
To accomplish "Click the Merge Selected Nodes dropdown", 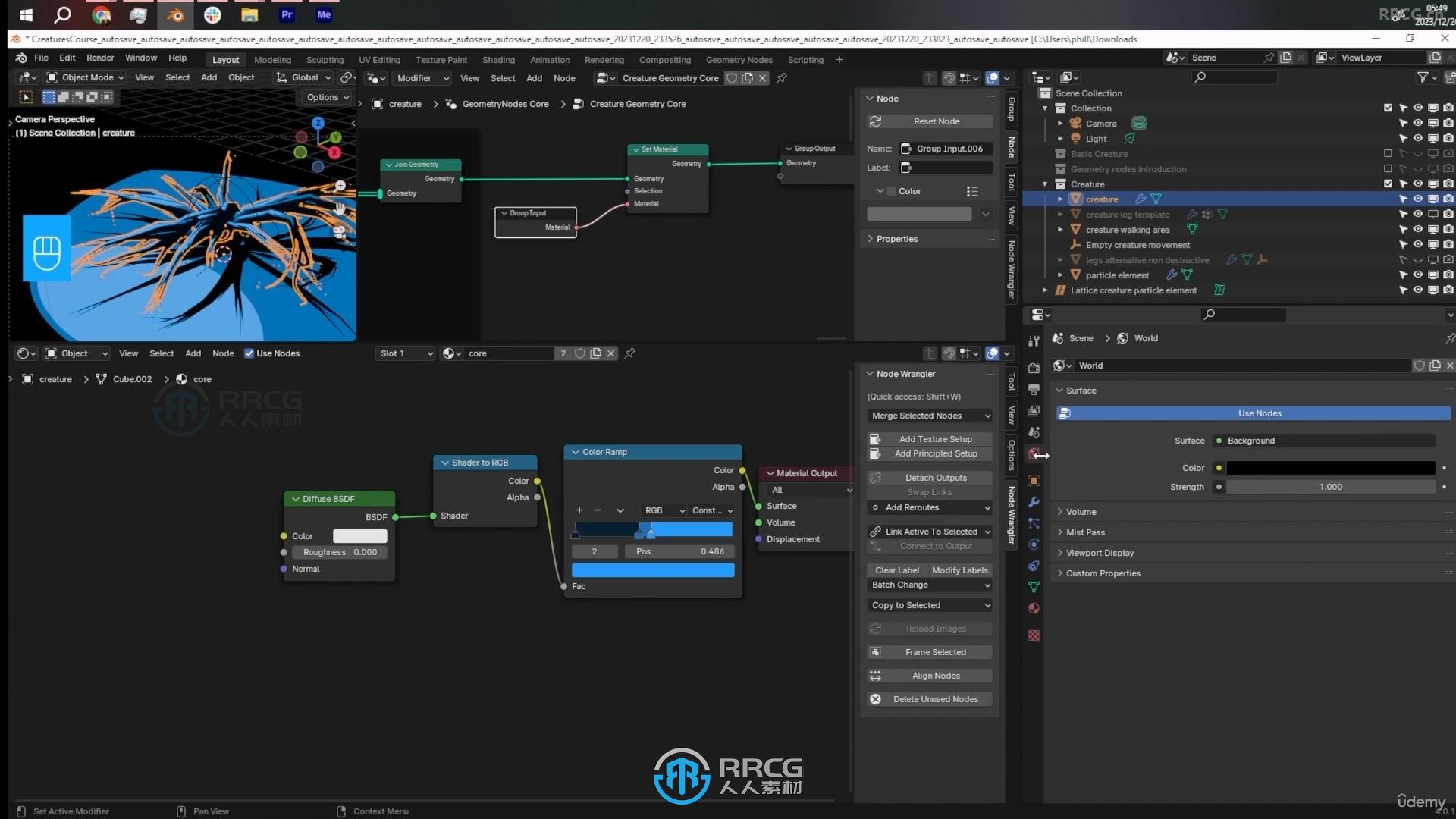I will click(x=929, y=415).
